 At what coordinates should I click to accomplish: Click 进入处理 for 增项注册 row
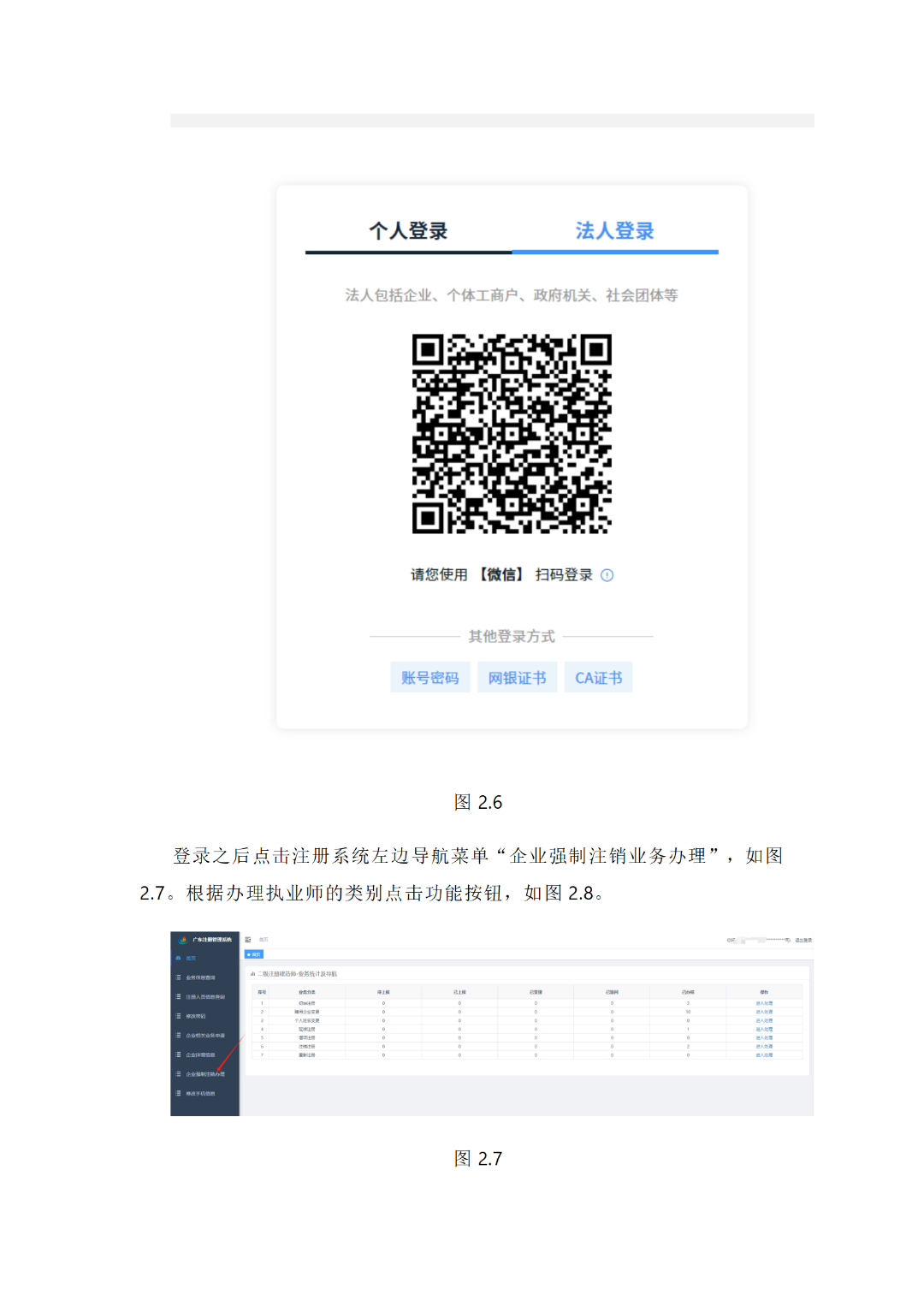pyautogui.click(x=764, y=1037)
